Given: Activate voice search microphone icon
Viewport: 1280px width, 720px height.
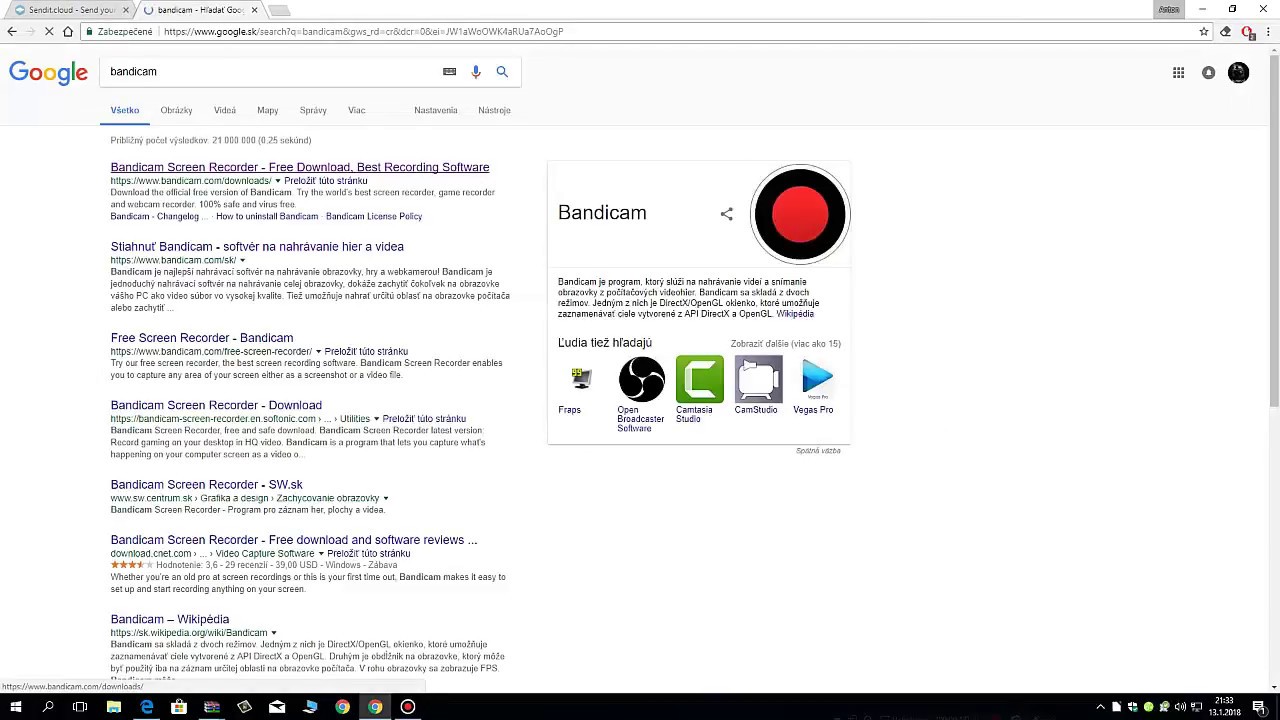Looking at the screenshot, I should pyautogui.click(x=476, y=72).
